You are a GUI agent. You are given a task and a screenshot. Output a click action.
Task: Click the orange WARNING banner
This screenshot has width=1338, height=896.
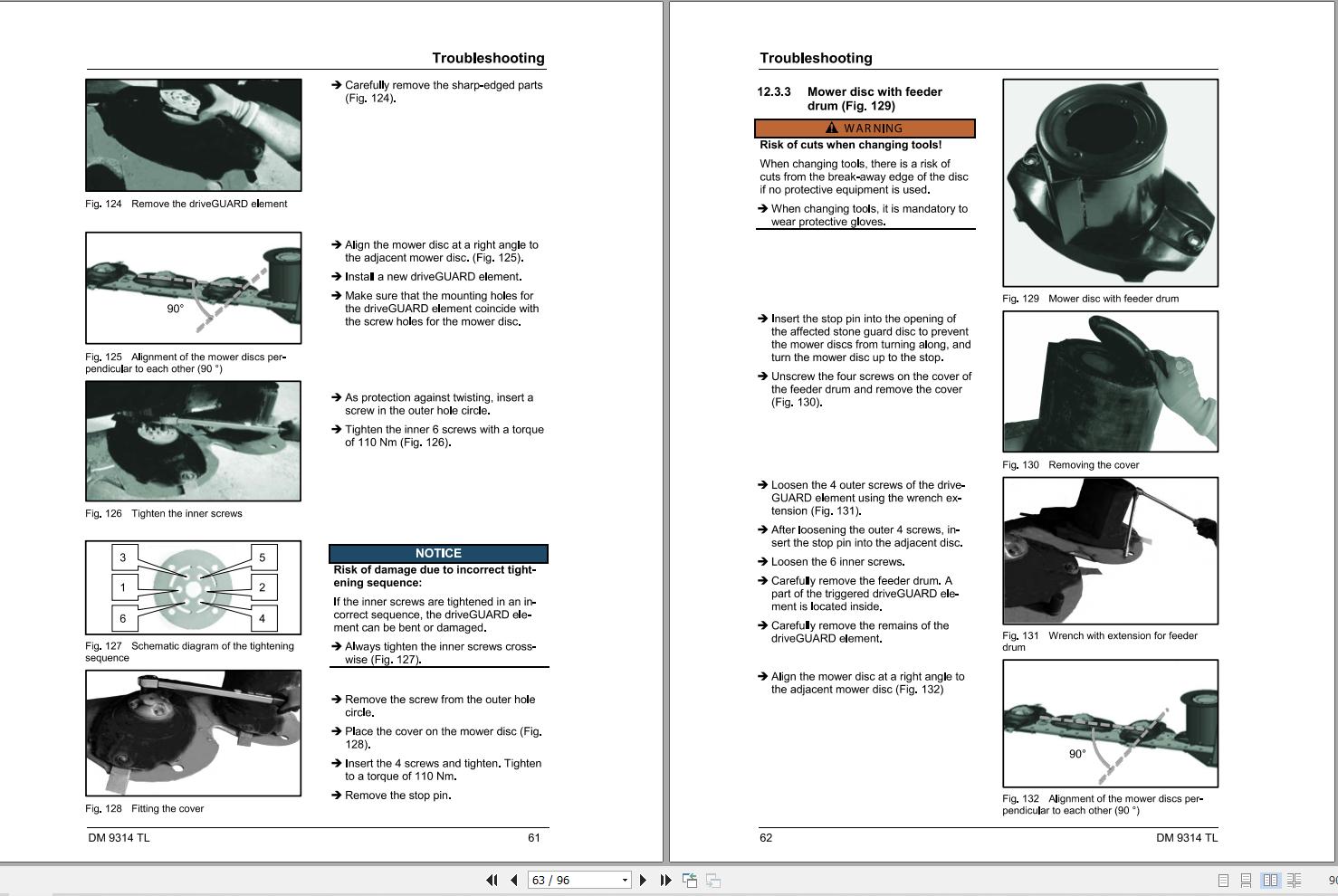865,129
